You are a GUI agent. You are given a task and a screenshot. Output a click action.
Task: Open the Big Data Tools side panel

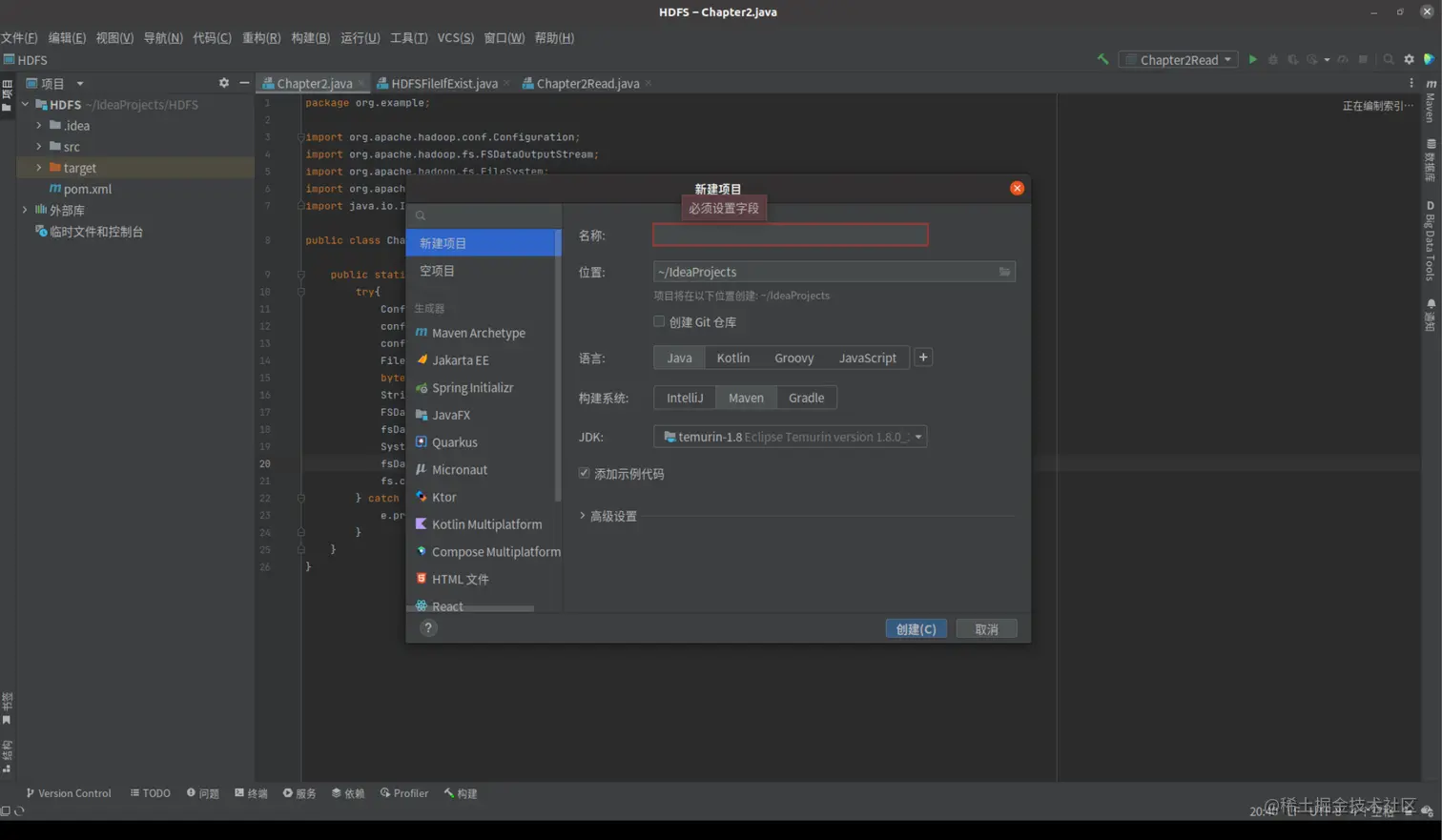click(x=1431, y=240)
